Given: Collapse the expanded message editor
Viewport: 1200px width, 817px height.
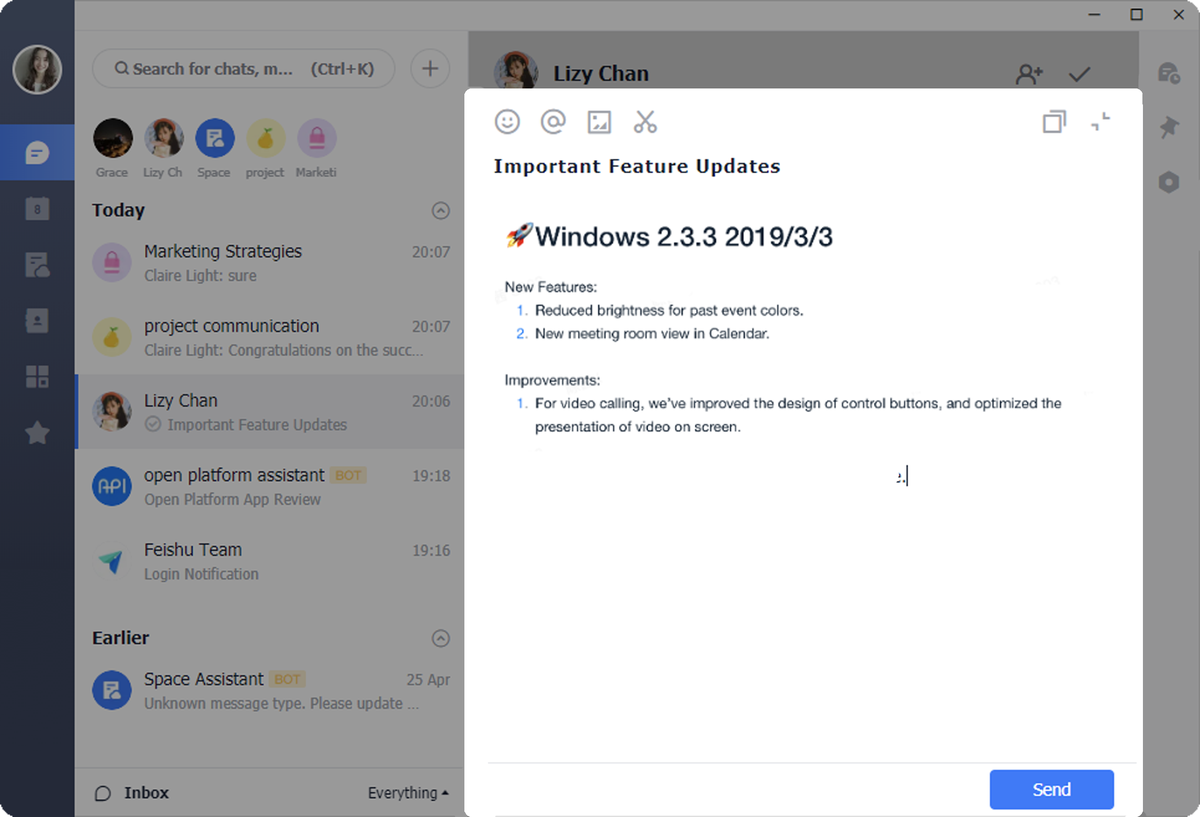Looking at the screenshot, I should click(1100, 122).
